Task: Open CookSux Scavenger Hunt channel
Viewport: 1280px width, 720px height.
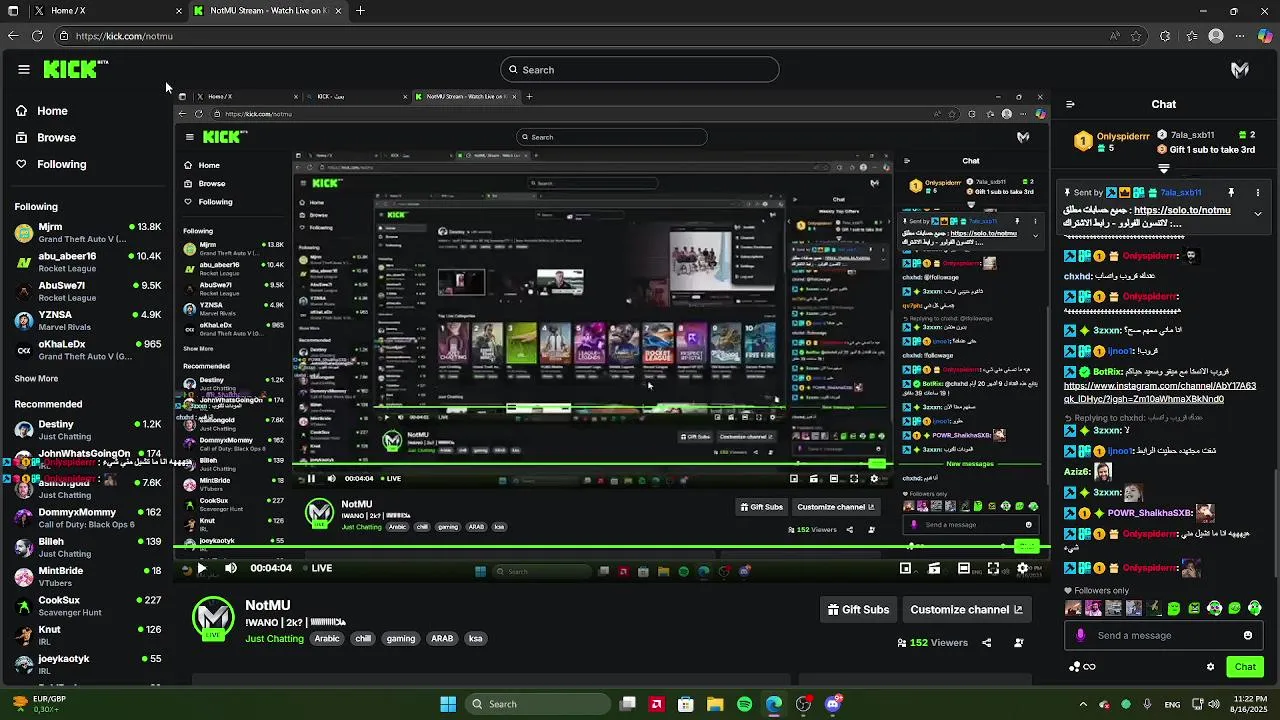Action: click(88, 606)
